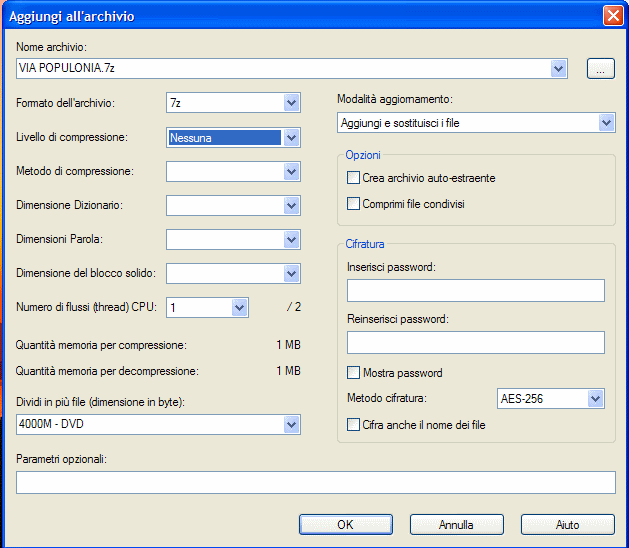This screenshot has width=629, height=548.
Task: Expand Dimensione del blocco solido dropdown
Action: 233,274
